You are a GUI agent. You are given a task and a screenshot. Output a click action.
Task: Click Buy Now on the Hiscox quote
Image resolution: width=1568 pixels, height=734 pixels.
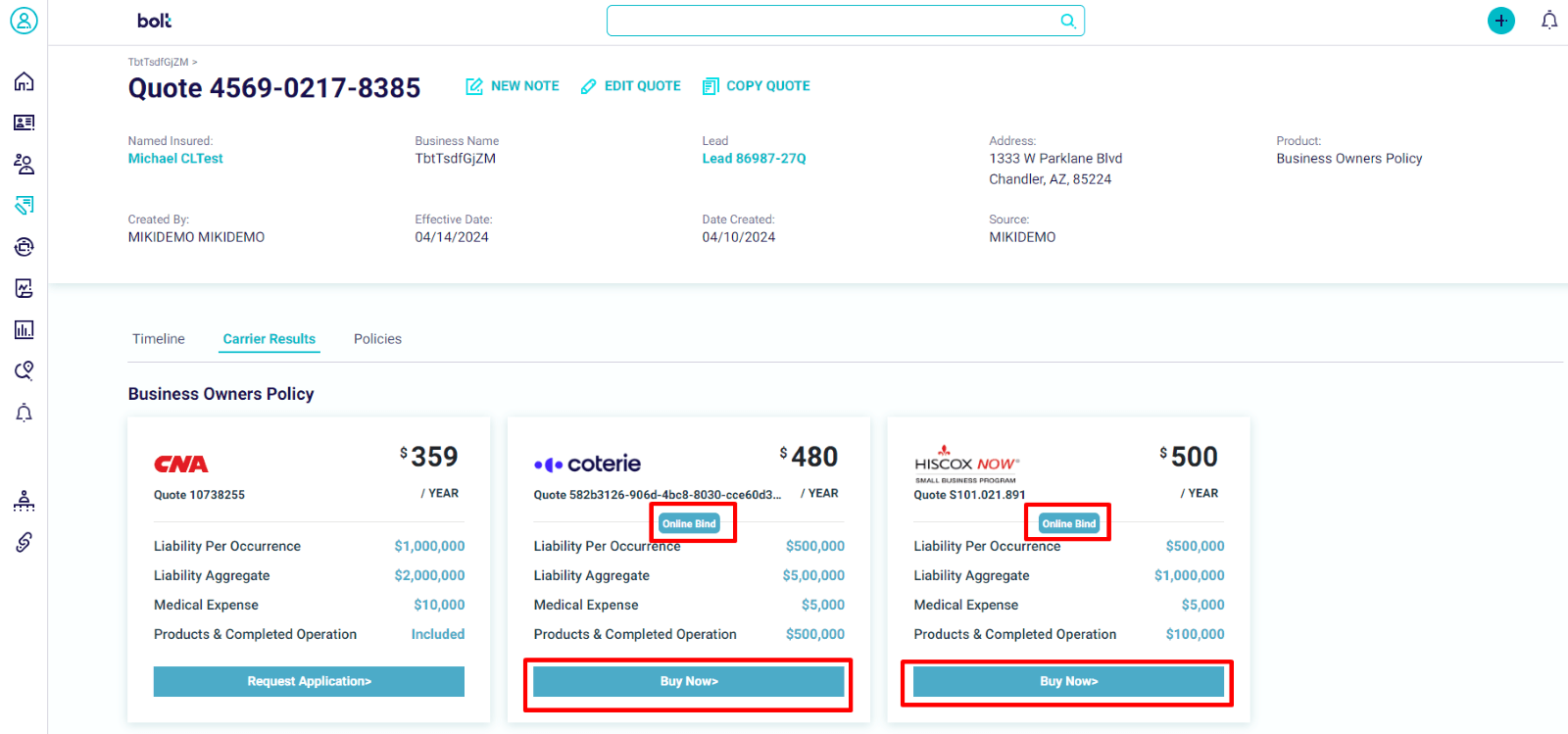click(x=1068, y=681)
